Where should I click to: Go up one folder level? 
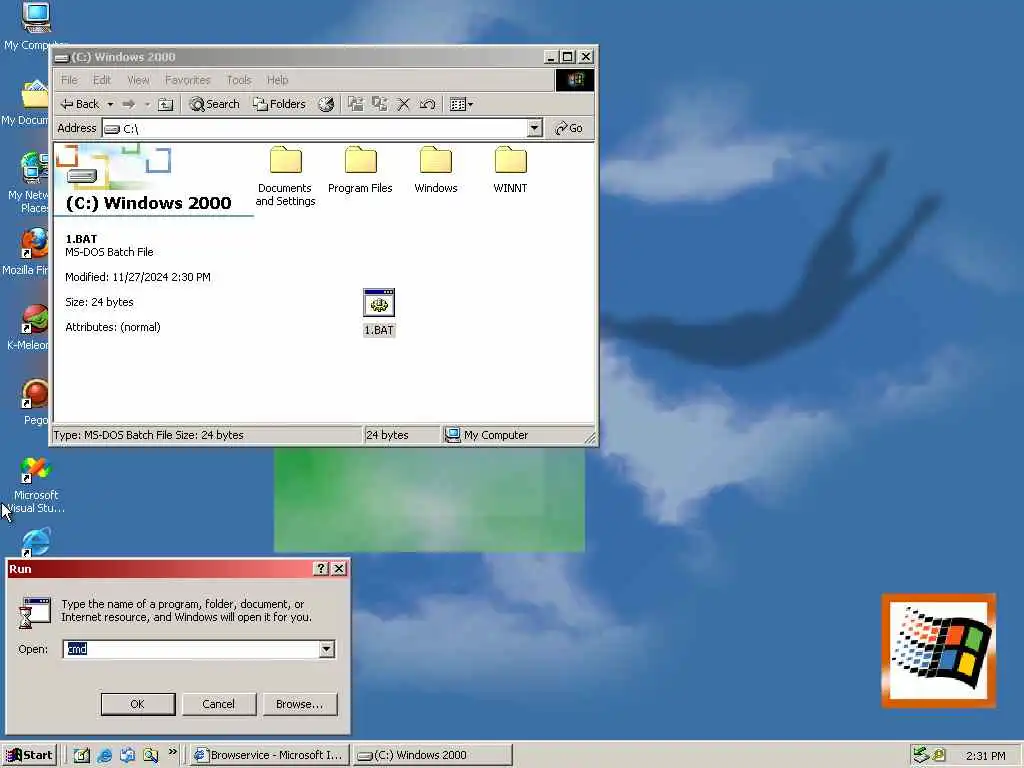click(x=166, y=104)
